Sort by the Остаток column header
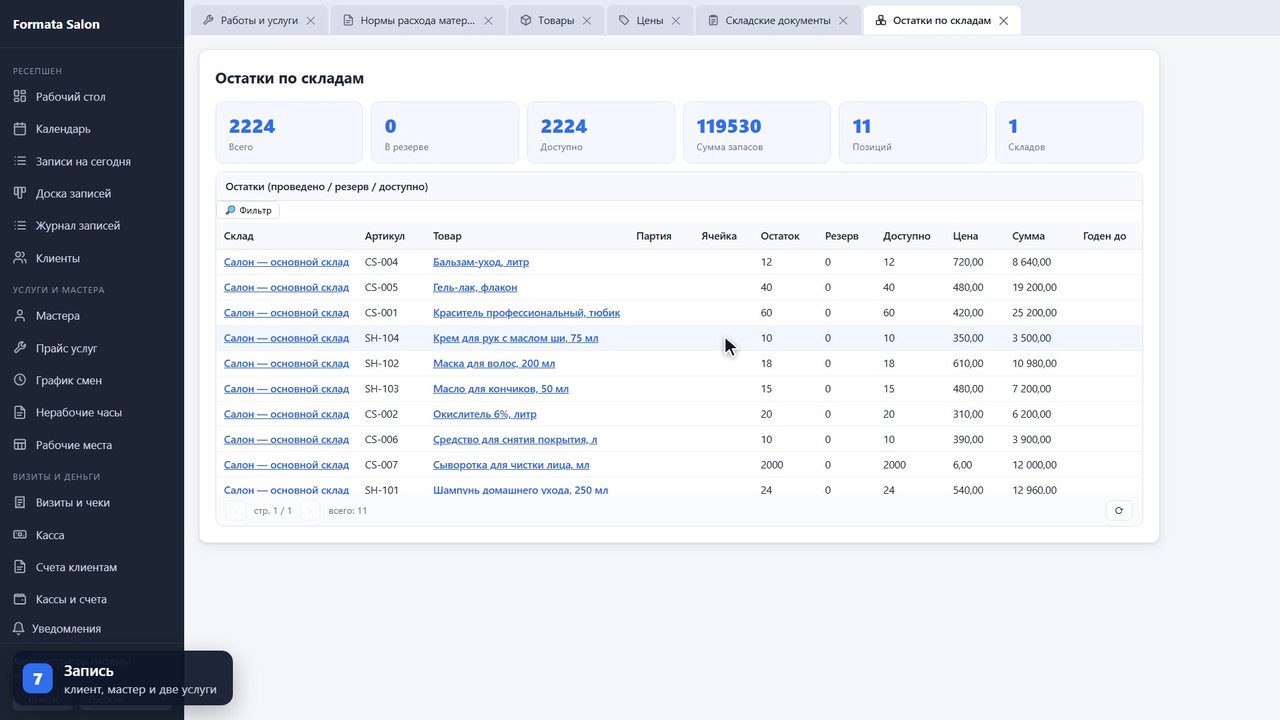 (x=780, y=236)
